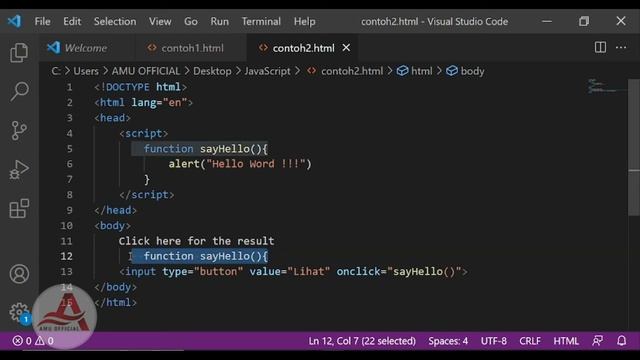Click the opening <body> tag line

[112, 226]
